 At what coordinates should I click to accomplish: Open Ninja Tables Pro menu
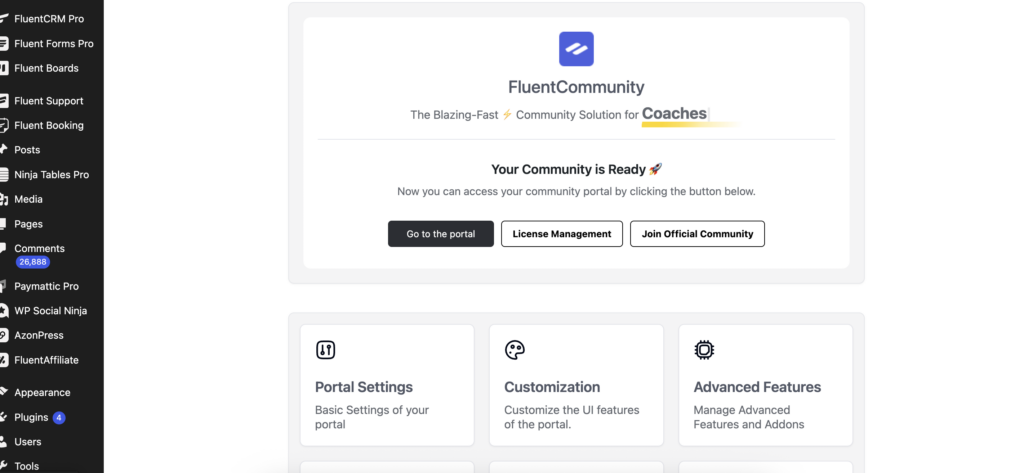(x=52, y=174)
